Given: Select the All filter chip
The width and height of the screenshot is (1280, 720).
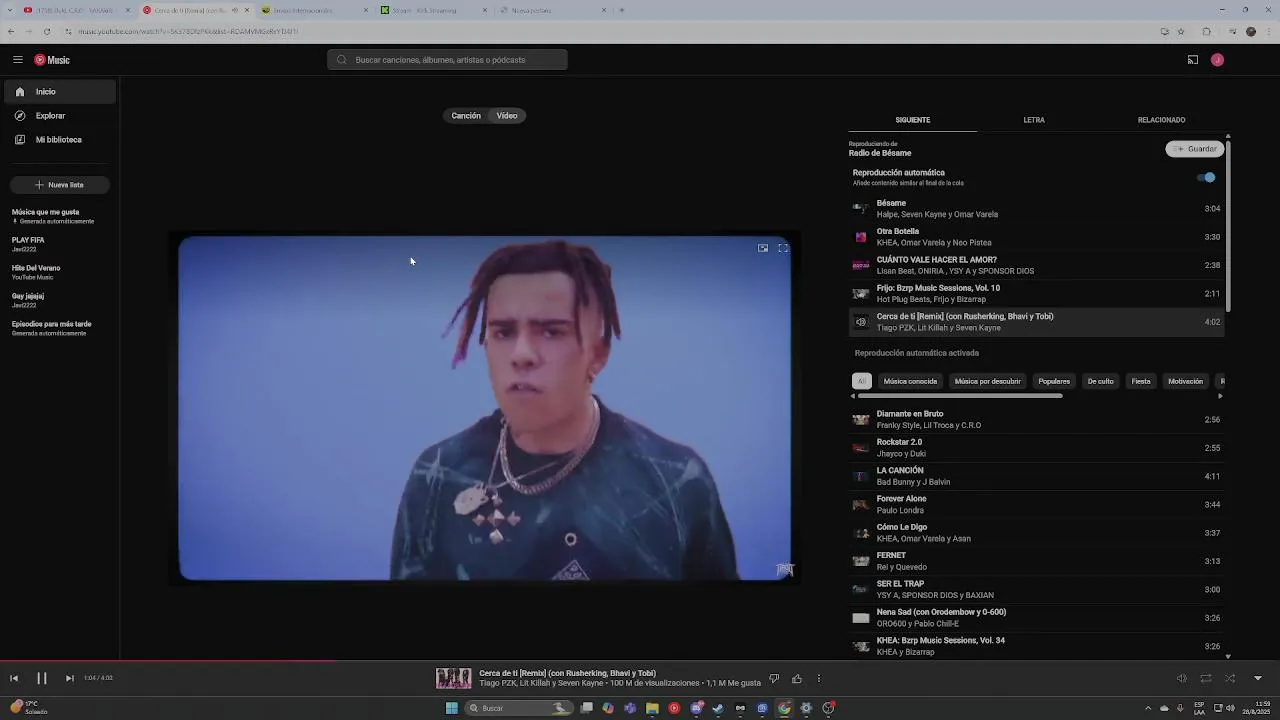Looking at the screenshot, I should tap(862, 381).
